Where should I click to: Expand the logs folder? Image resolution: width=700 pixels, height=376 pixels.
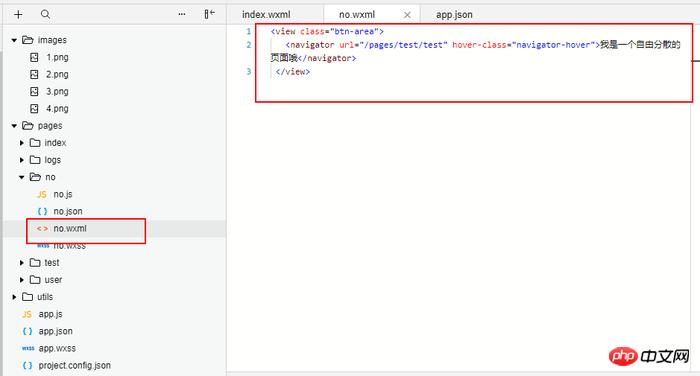coord(21,160)
